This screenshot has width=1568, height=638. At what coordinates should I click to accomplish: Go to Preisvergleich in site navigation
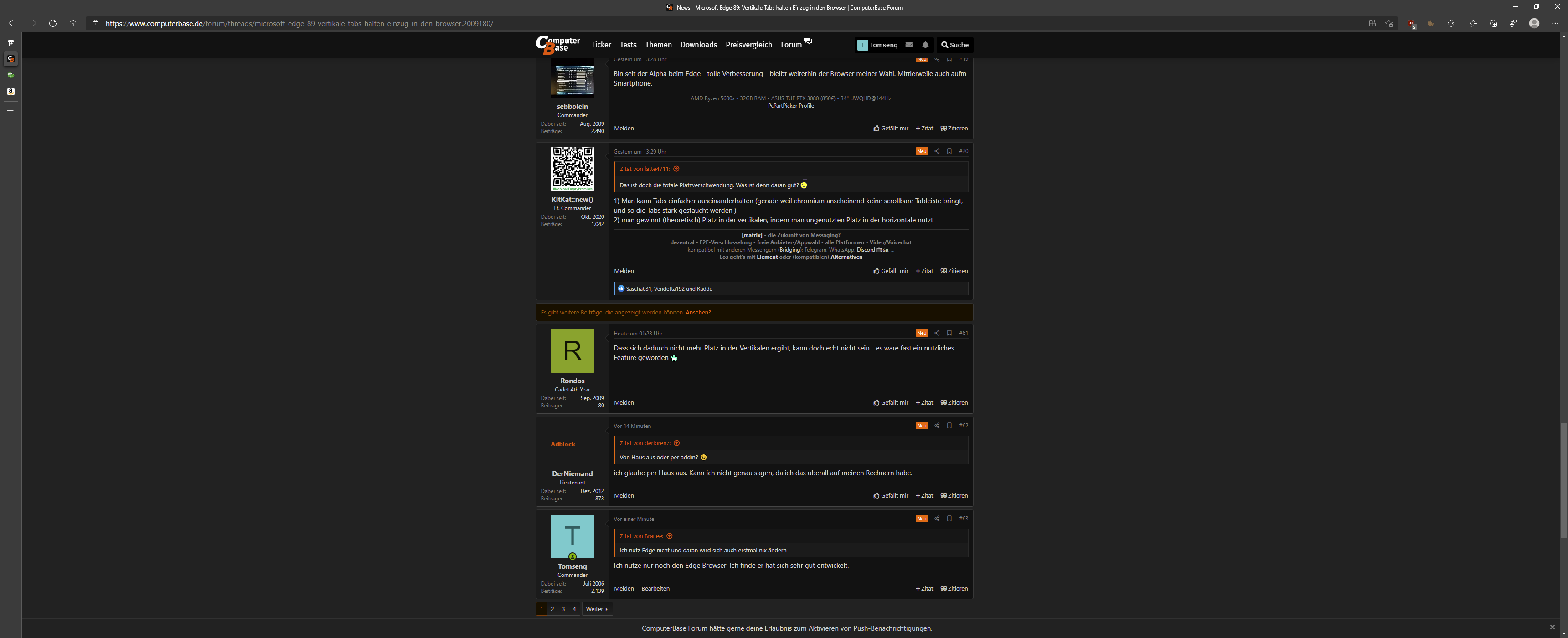coord(748,45)
